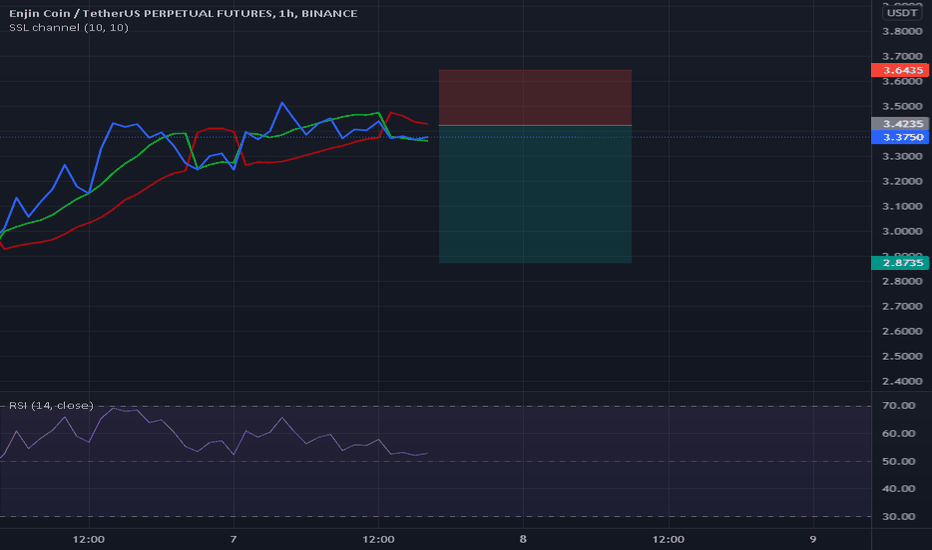Select the green profit zone of short position
The height and width of the screenshot is (550, 932).
[535, 194]
